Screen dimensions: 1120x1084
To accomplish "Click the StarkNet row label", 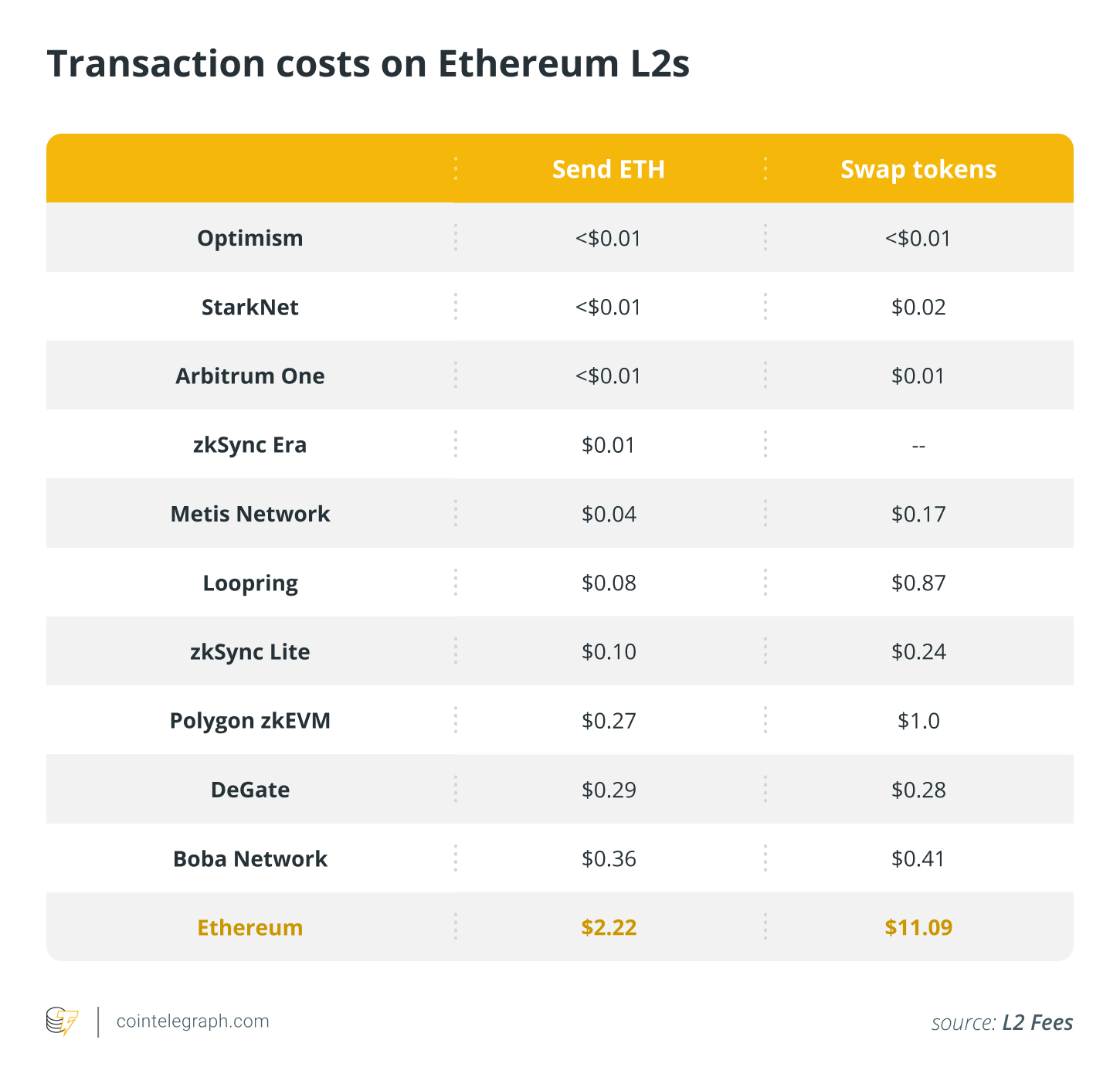I will pos(250,307).
